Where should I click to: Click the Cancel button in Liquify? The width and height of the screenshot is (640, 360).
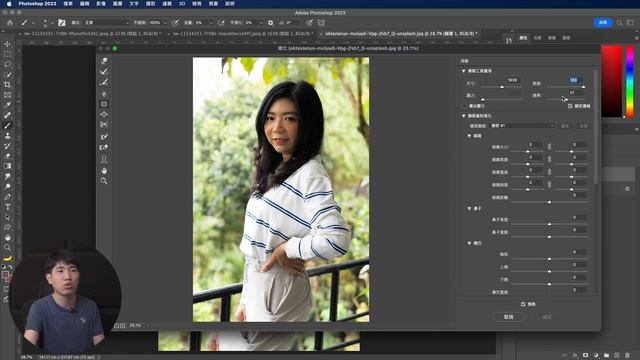[x=508, y=317]
